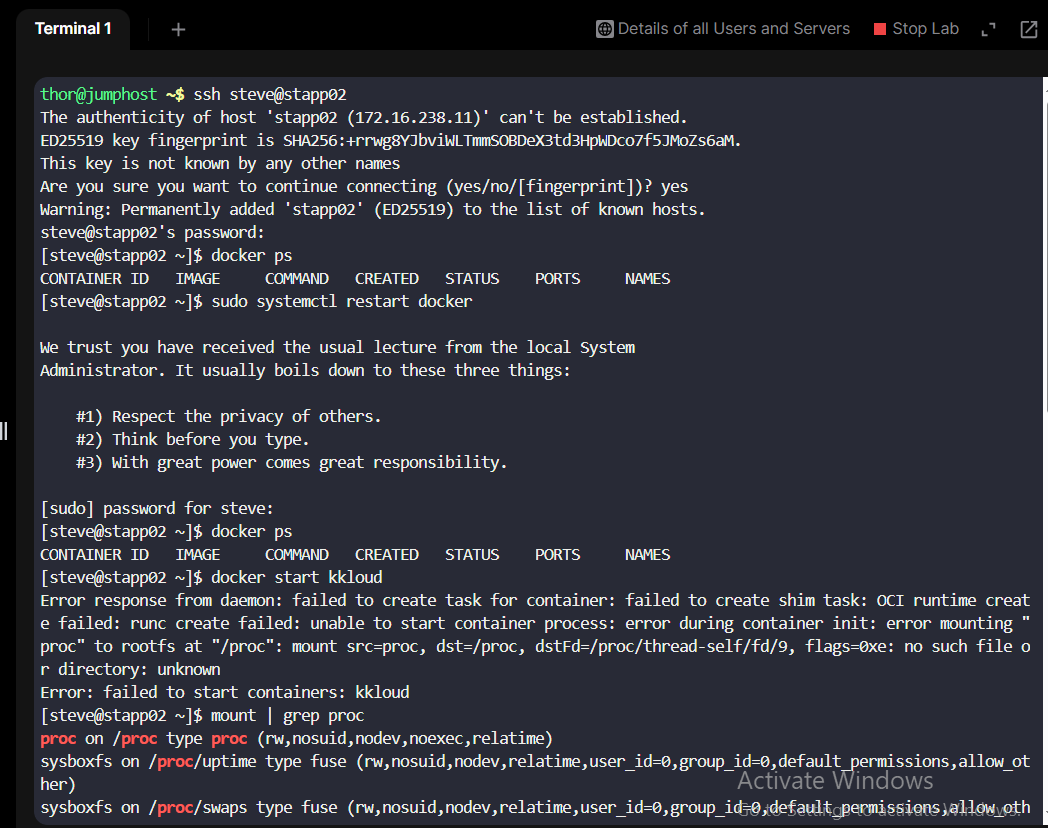This screenshot has width=1048, height=828.
Task: Click the 'ssh steve@stapp02' command text
Action: [x=270, y=94]
